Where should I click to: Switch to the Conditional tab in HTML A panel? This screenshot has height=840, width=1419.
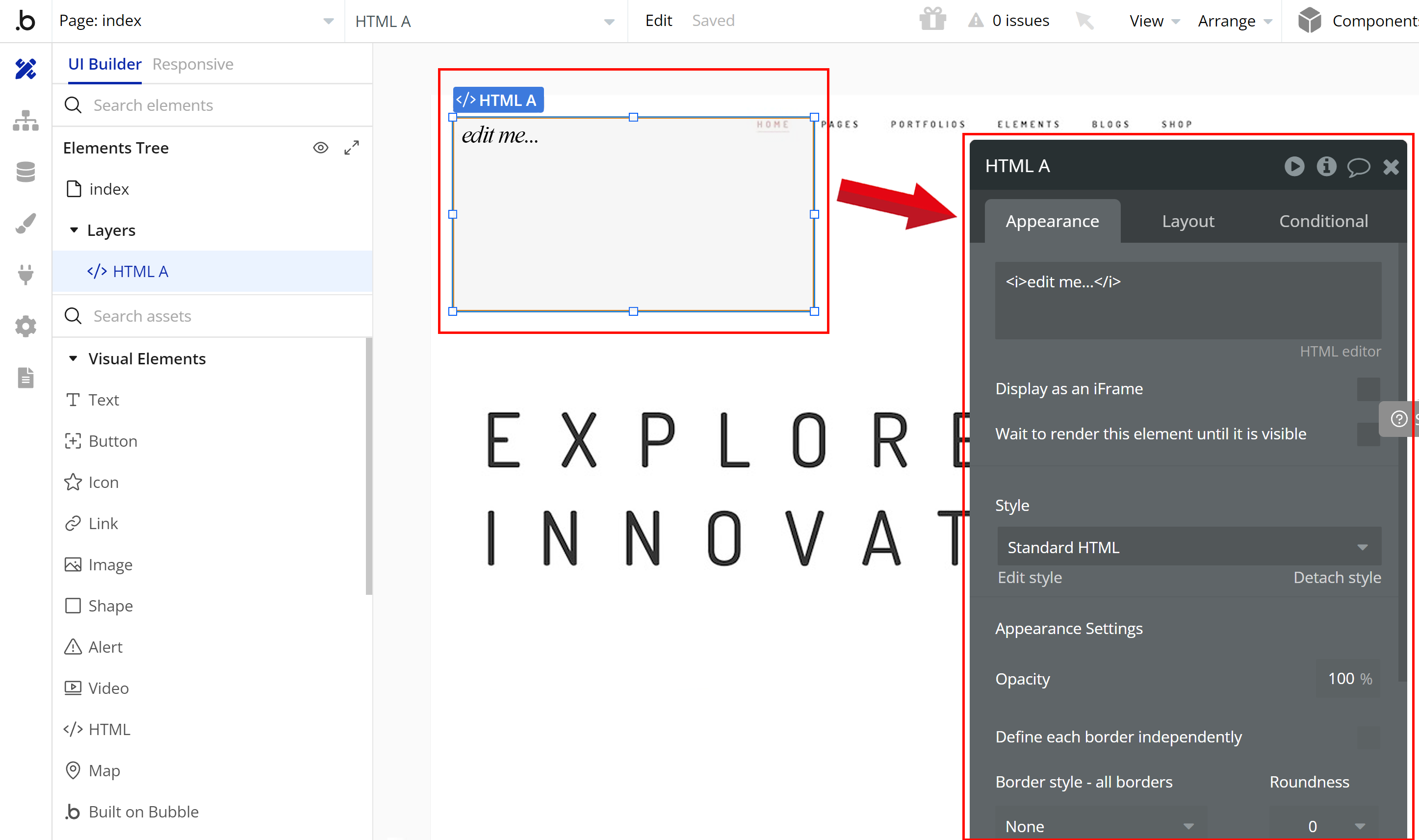1322,220
